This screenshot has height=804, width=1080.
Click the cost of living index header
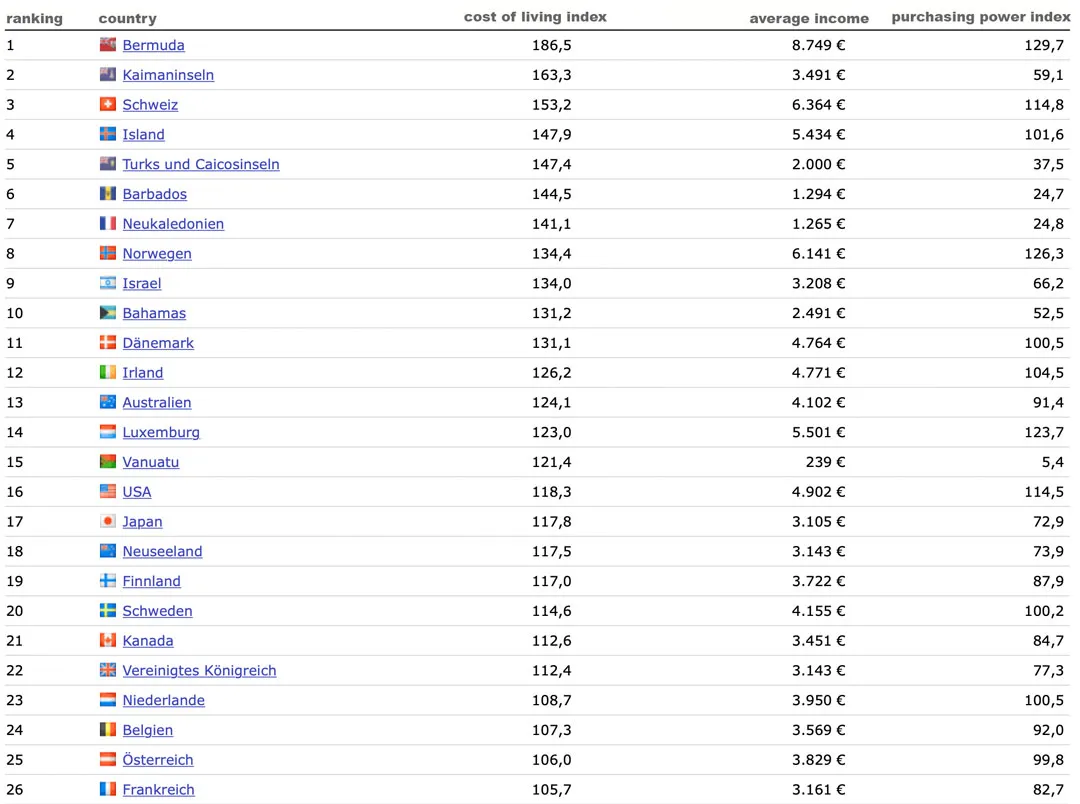coord(535,17)
